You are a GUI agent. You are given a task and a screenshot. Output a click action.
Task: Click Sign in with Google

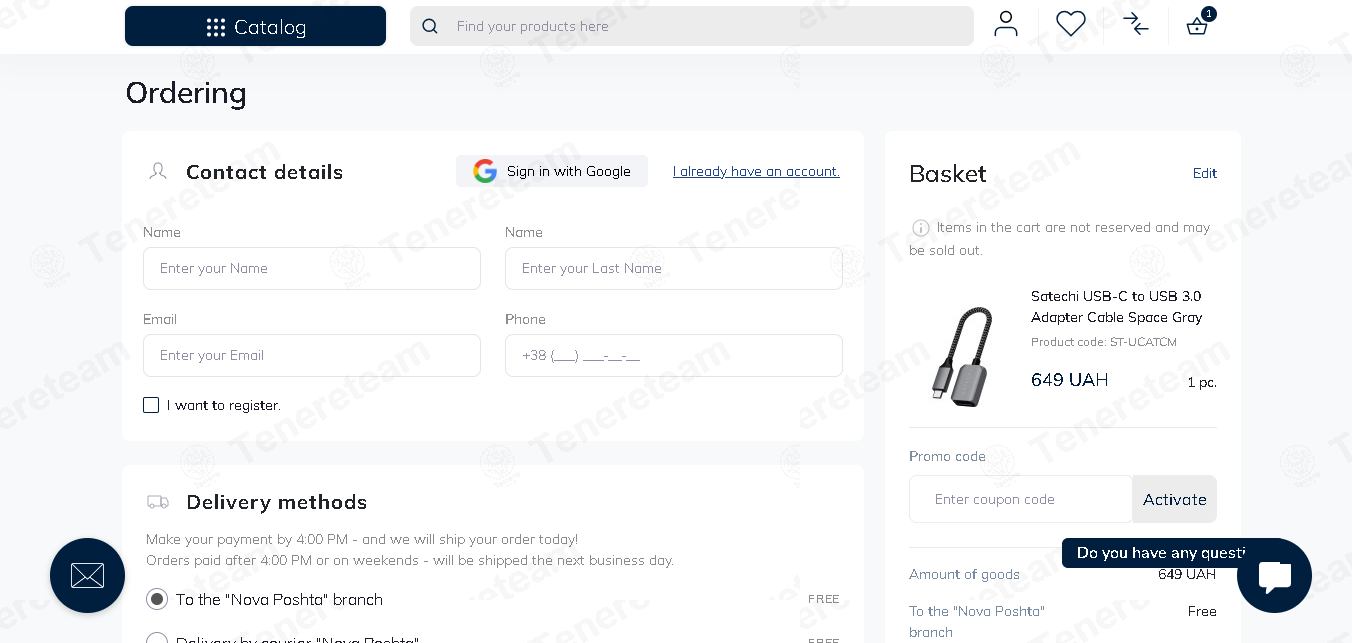click(552, 171)
